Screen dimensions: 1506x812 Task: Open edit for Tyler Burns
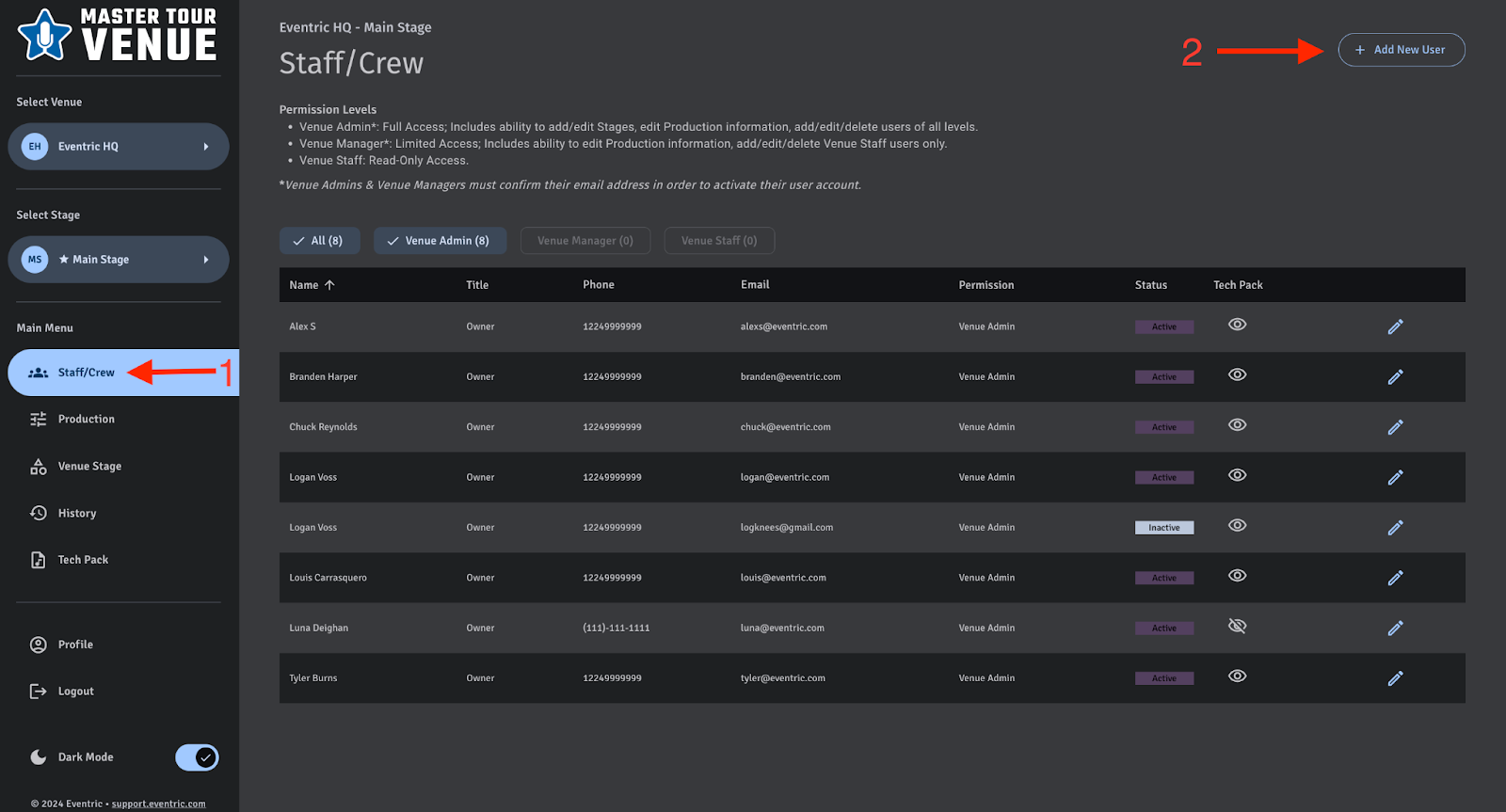pyautogui.click(x=1395, y=678)
